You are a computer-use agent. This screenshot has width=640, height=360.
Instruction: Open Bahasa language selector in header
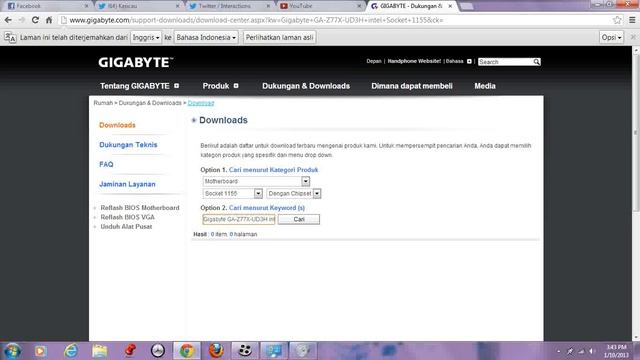[x=458, y=61]
